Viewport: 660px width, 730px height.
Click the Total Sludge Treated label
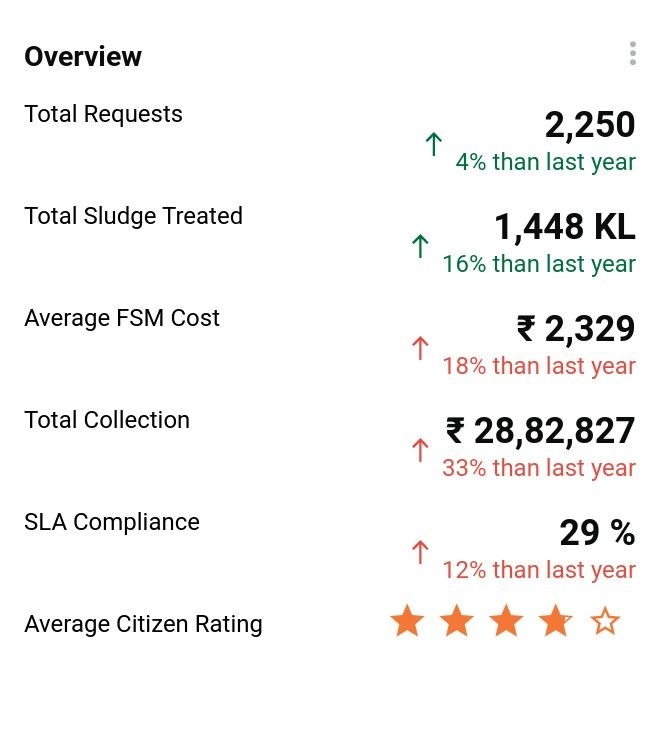(133, 216)
